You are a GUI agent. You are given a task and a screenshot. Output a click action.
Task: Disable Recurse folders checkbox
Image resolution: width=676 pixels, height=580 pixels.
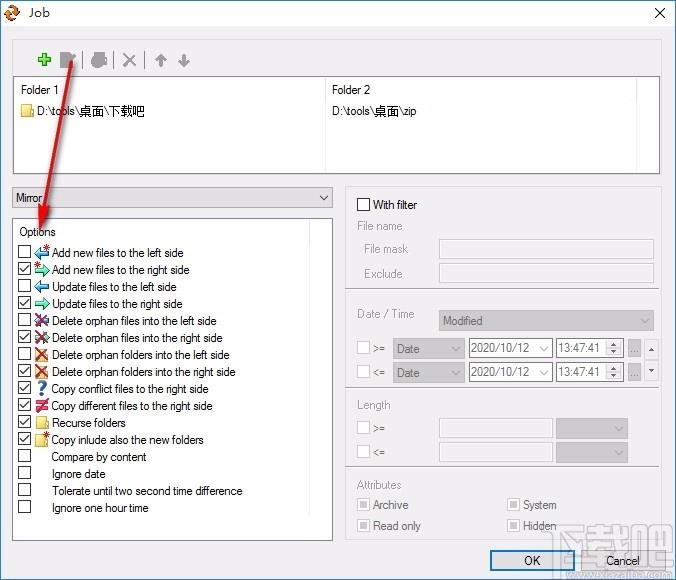click(x=25, y=421)
